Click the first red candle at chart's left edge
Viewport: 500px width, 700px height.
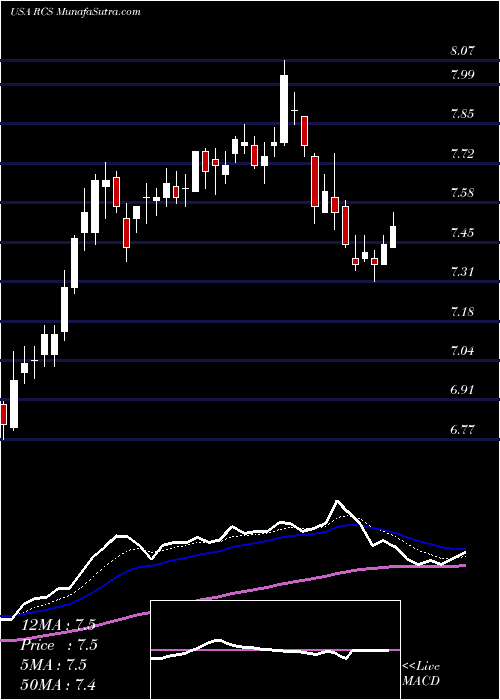click(x=3, y=414)
